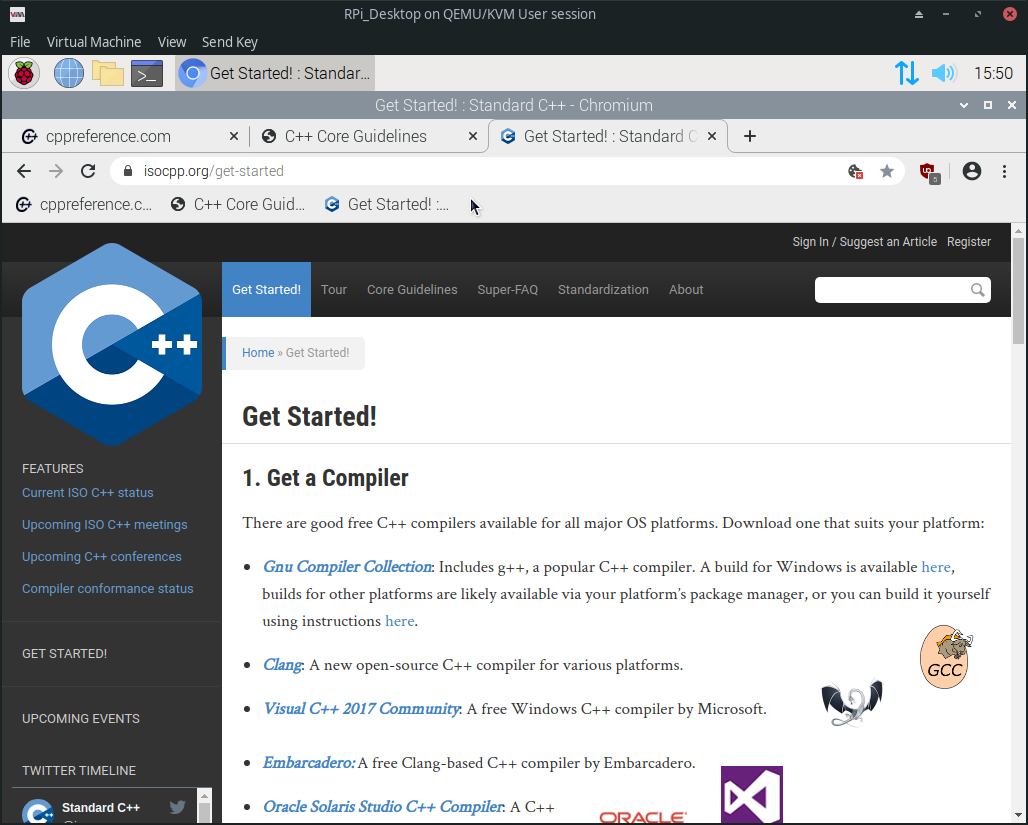
Task: Close the Get Started! tab
Action: (712, 136)
